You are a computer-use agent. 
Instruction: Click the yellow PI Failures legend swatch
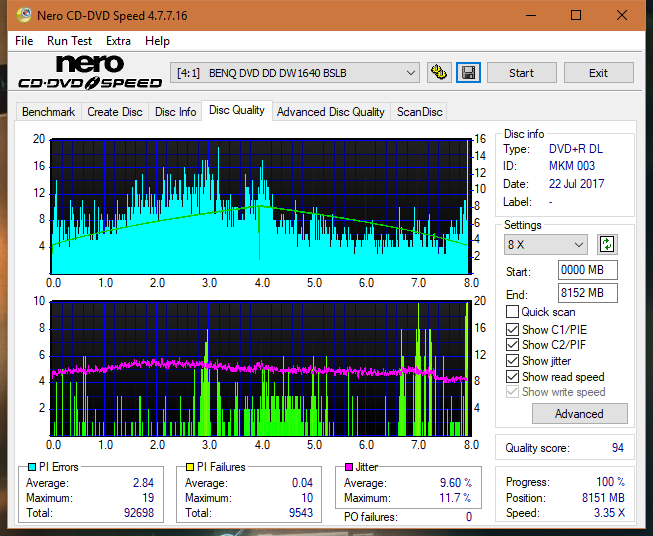tap(190, 467)
